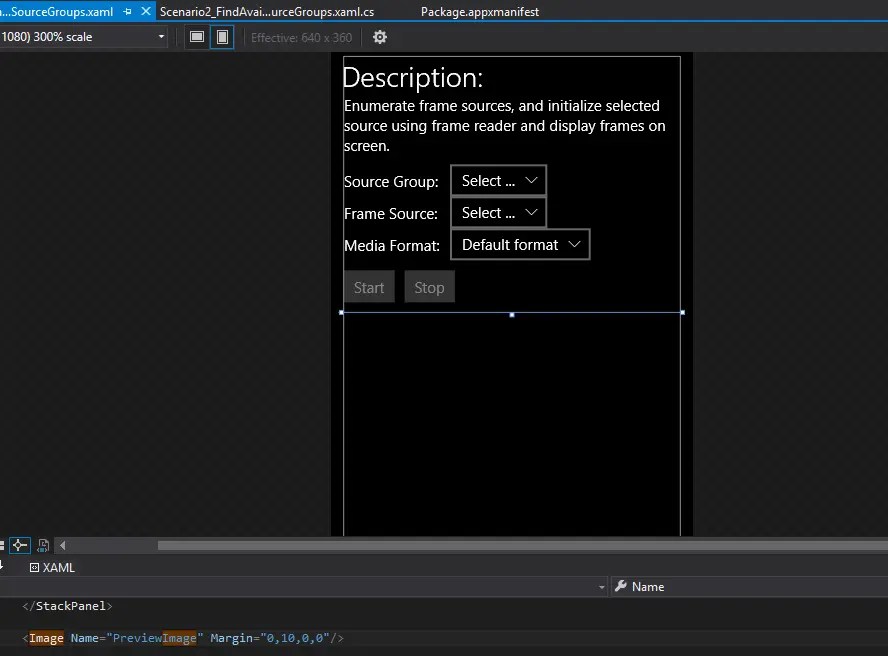Open the Frame Source combo box

[498, 212]
